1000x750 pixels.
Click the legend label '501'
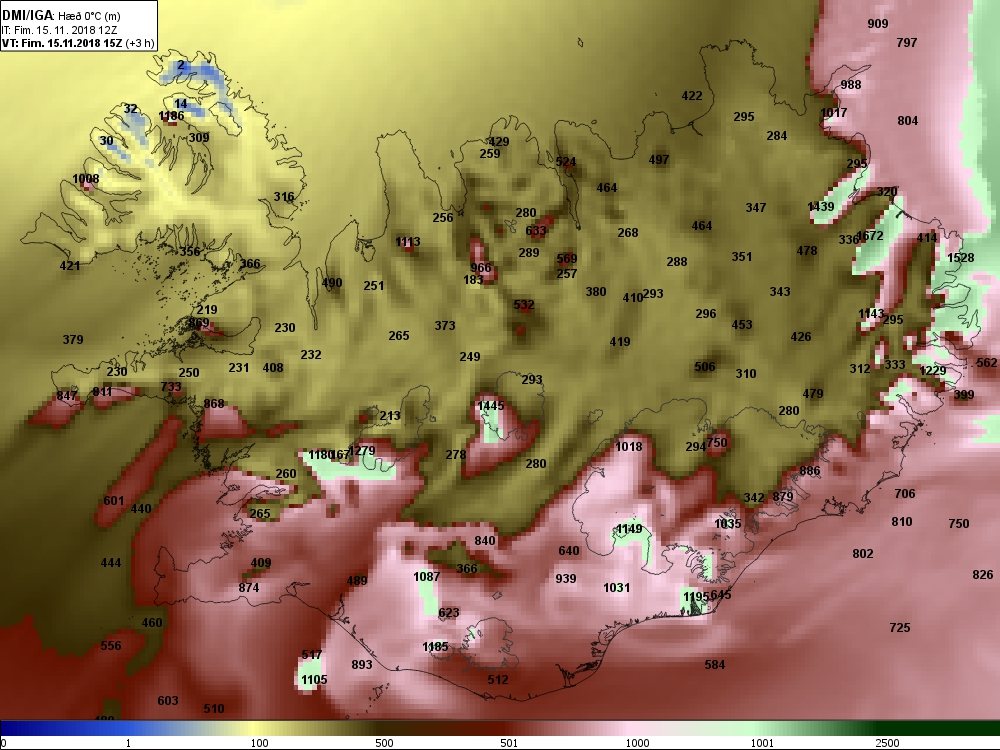[x=509, y=743]
